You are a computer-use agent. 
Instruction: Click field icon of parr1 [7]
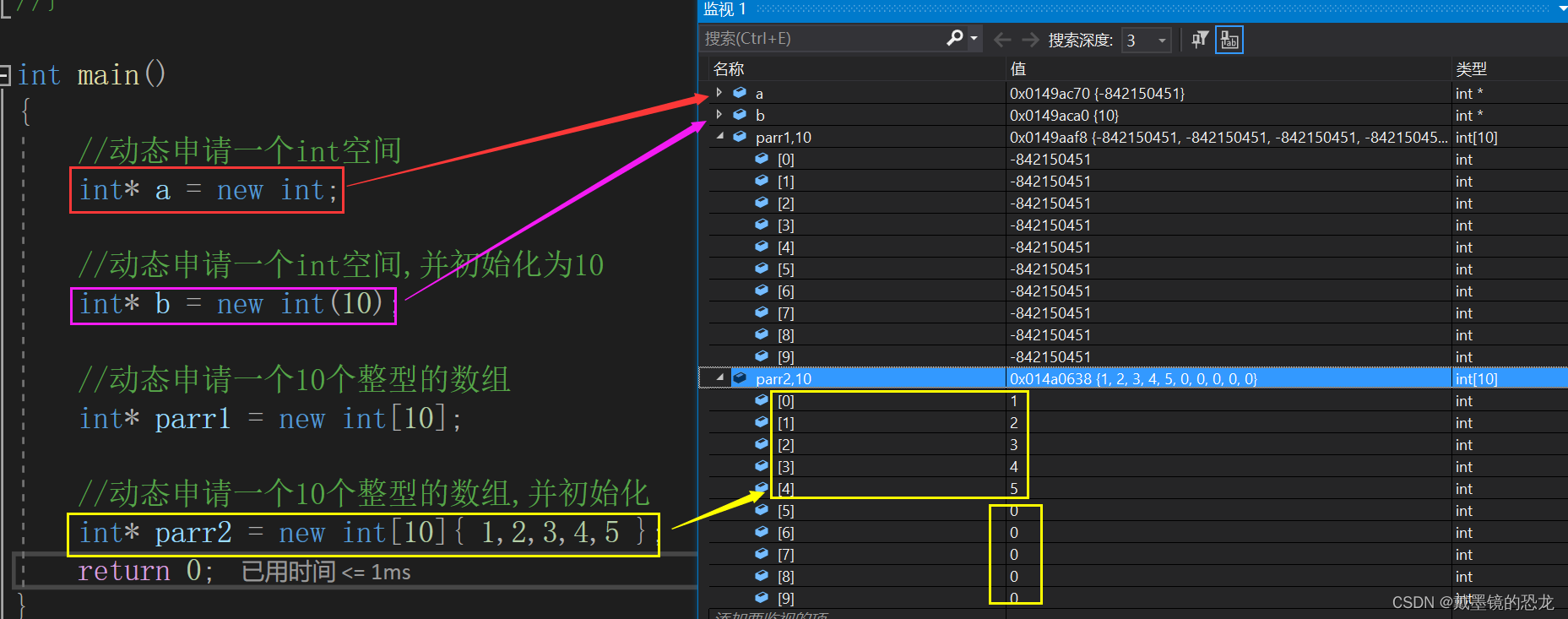point(762,312)
